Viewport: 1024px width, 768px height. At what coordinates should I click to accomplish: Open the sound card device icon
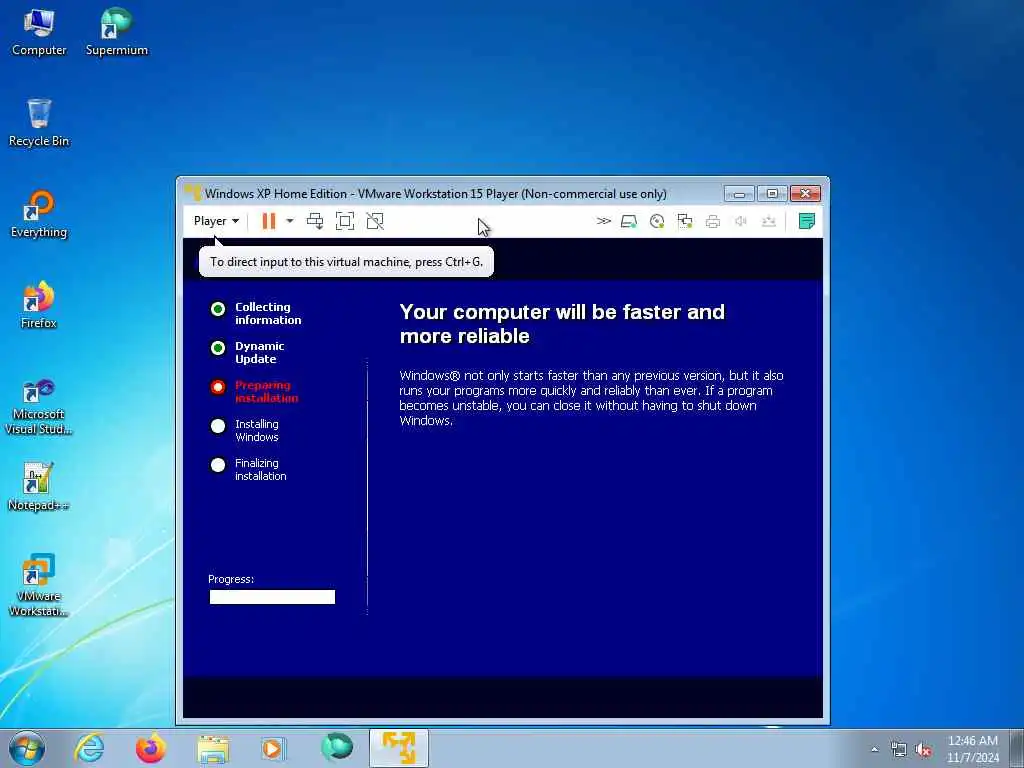[741, 221]
